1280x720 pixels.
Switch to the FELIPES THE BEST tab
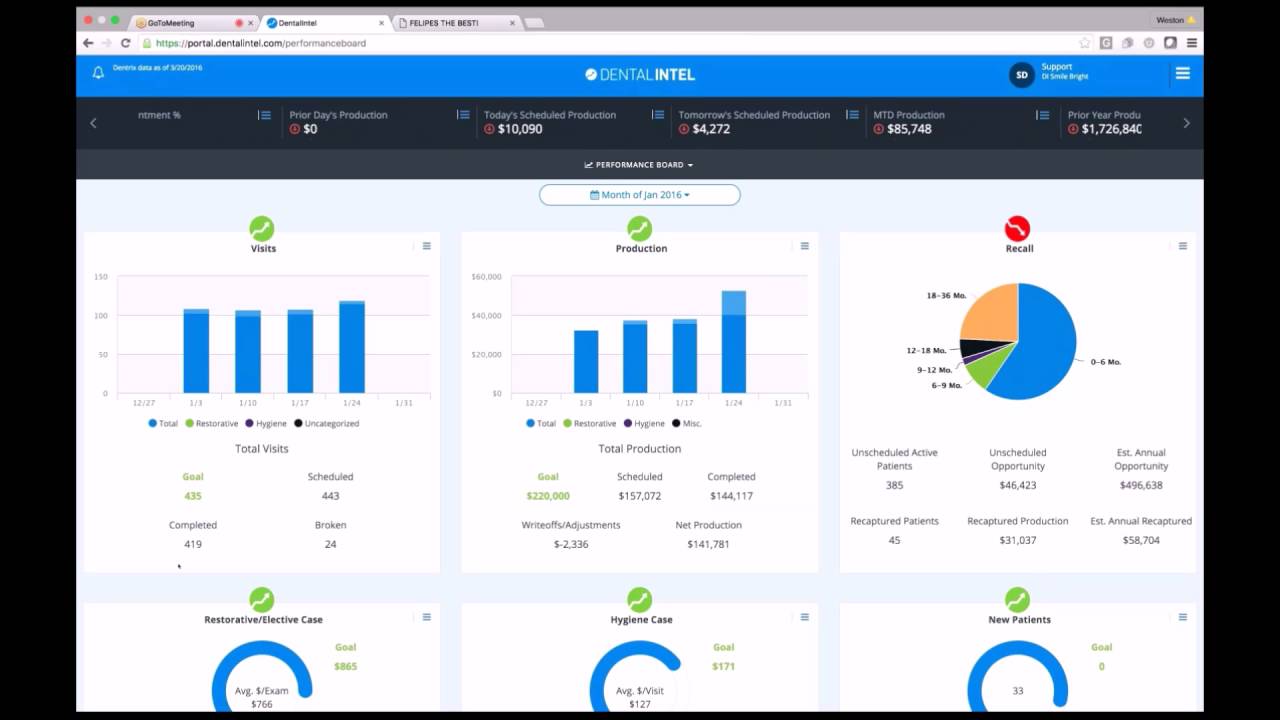[456, 22]
